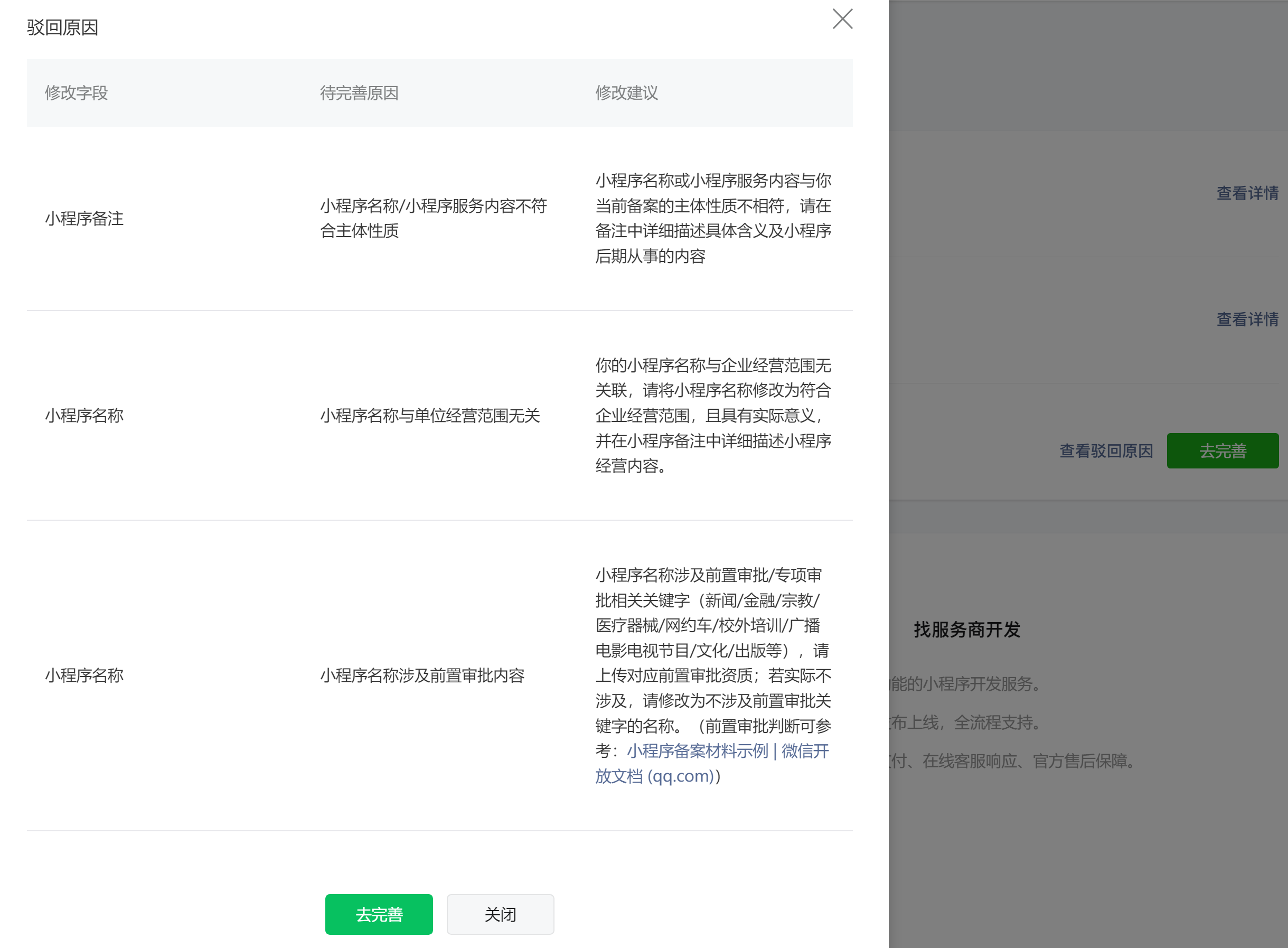Click the second 查看详情 link
1288x948 pixels.
click(x=1247, y=319)
